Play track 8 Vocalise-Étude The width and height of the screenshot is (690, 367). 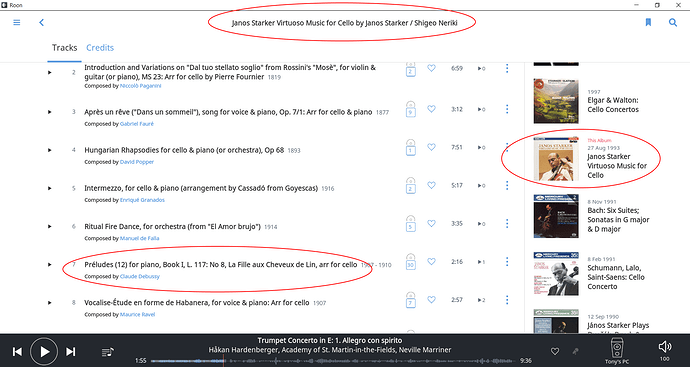pyautogui.click(x=50, y=303)
